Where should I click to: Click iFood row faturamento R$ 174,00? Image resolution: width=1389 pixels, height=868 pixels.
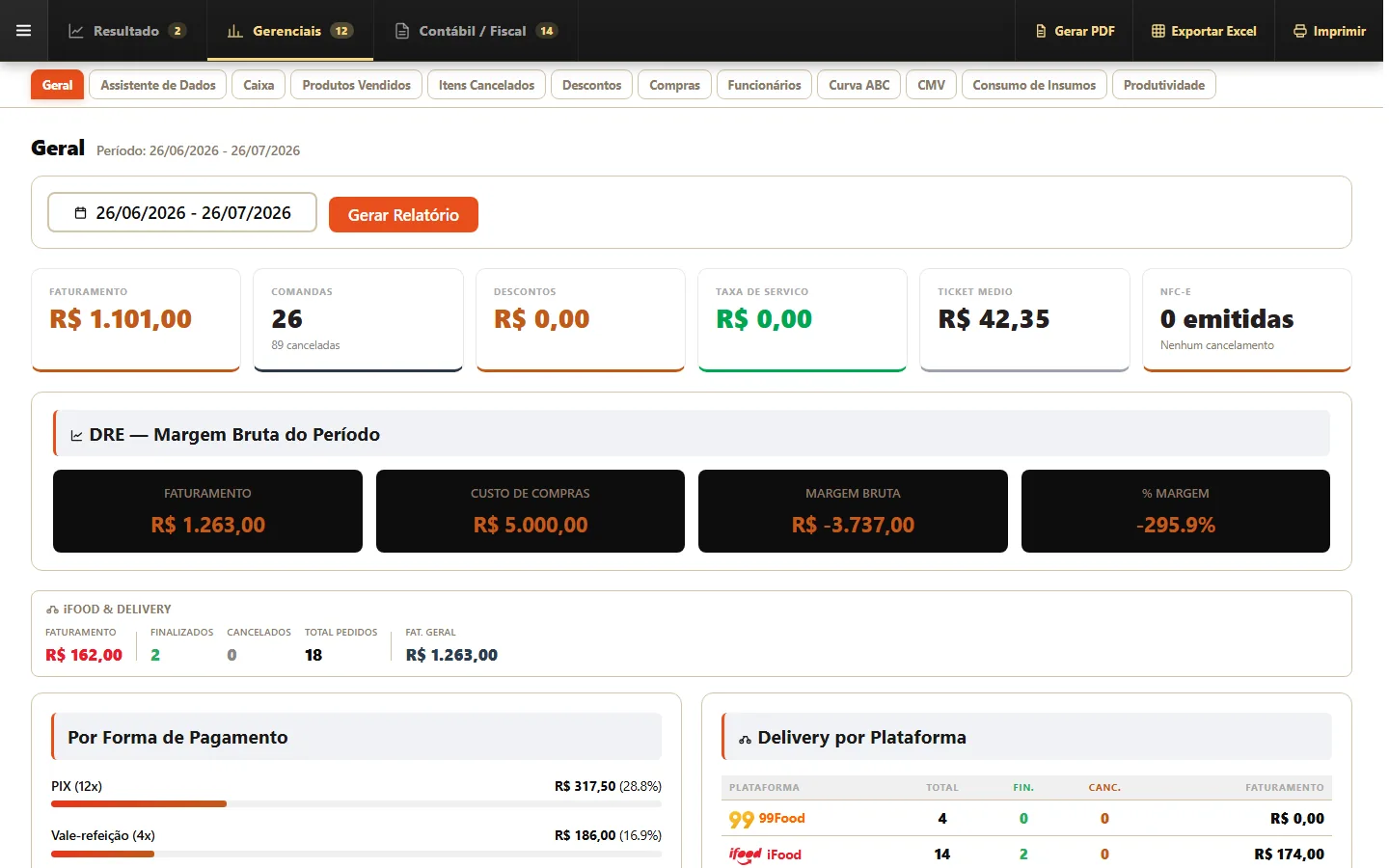coord(1289,854)
